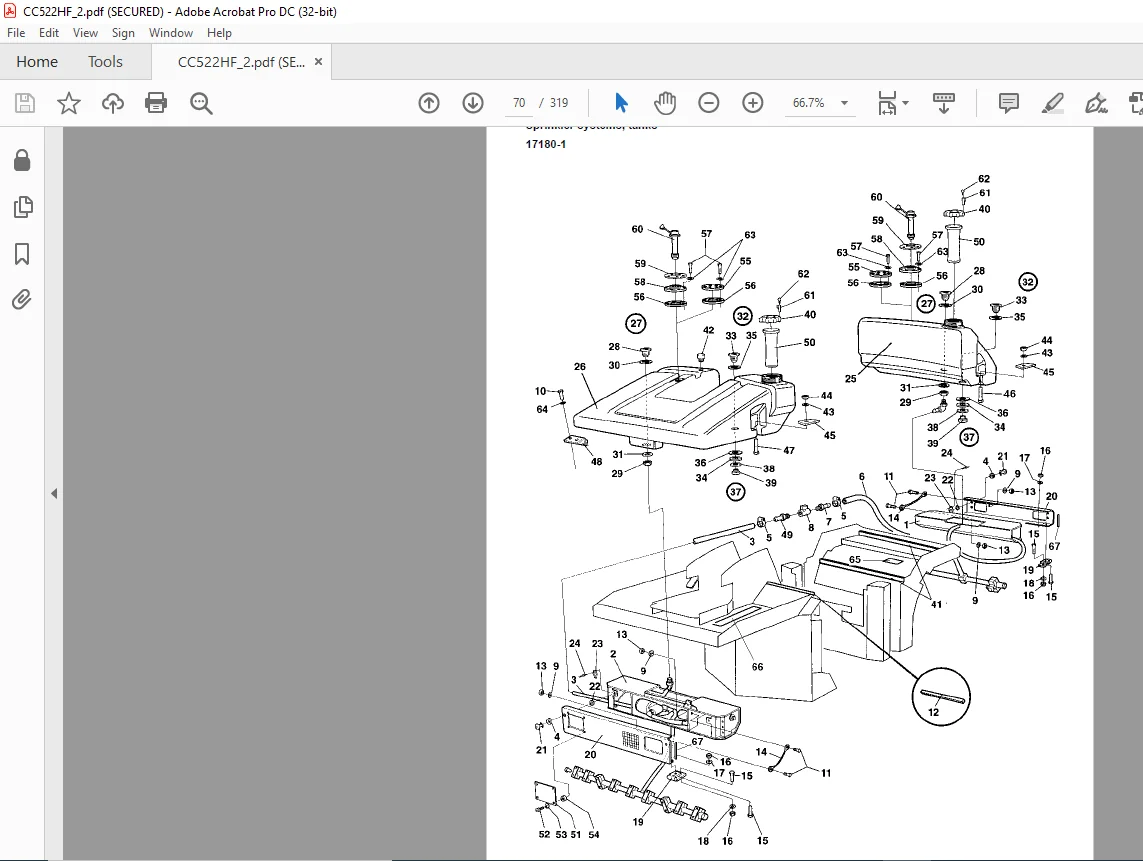This screenshot has height=861, width=1143.
Task: Switch to the Home tab
Action: [x=37, y=62]
